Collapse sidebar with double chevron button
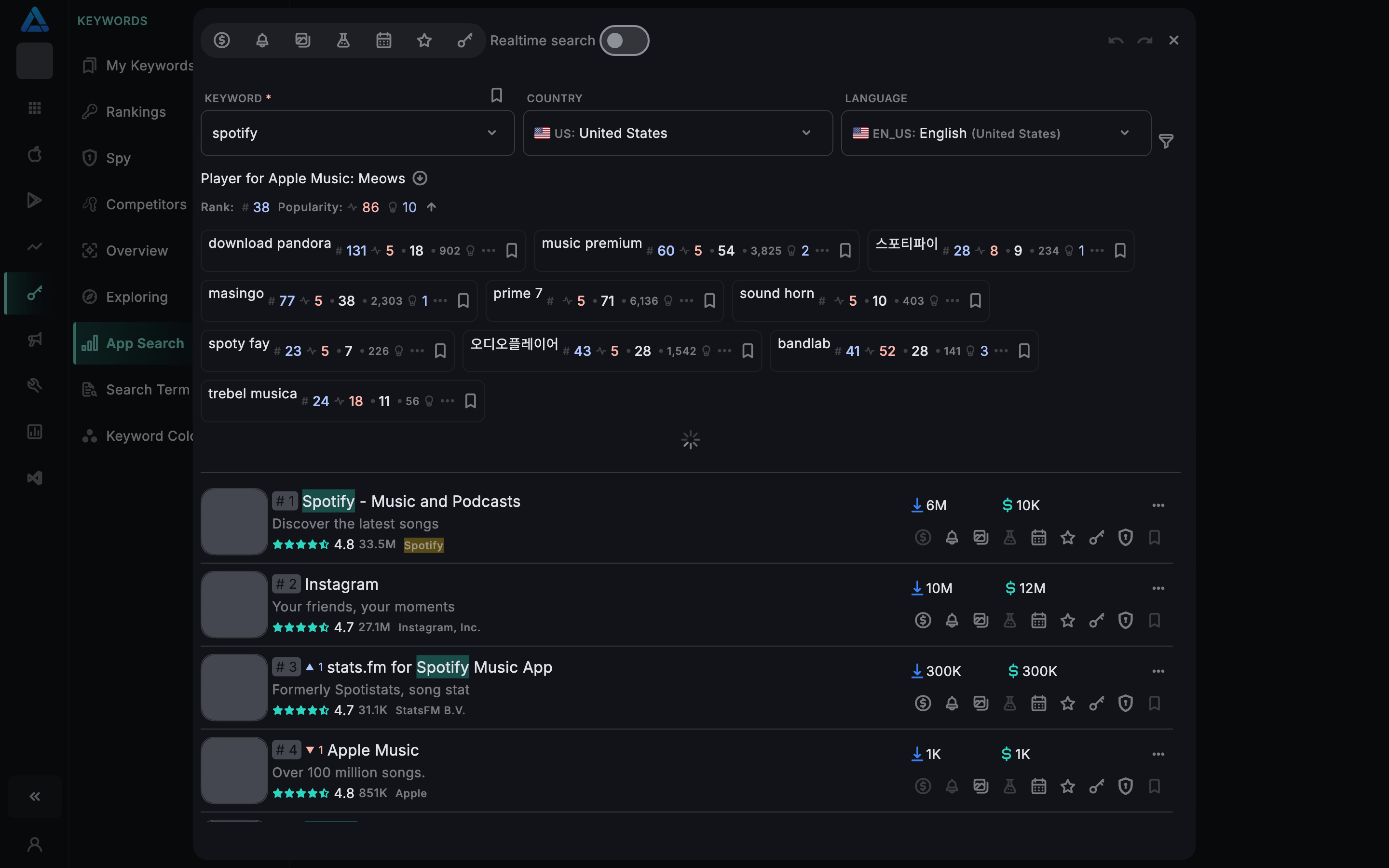The width and height of the screenshot is (1389, 868). 34,796
